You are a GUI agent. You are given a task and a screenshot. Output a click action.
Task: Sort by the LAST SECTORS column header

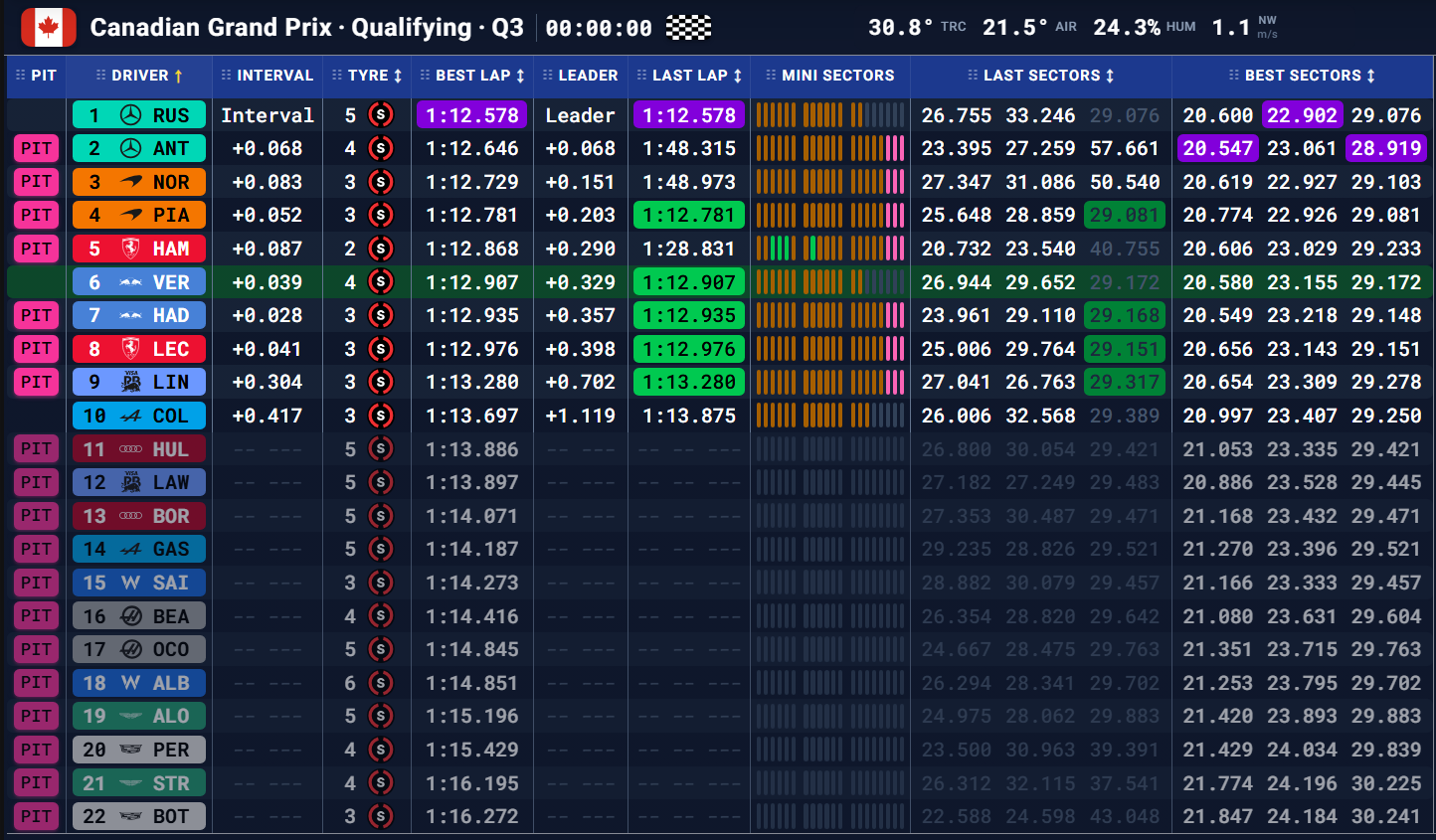coord(1040,76)
